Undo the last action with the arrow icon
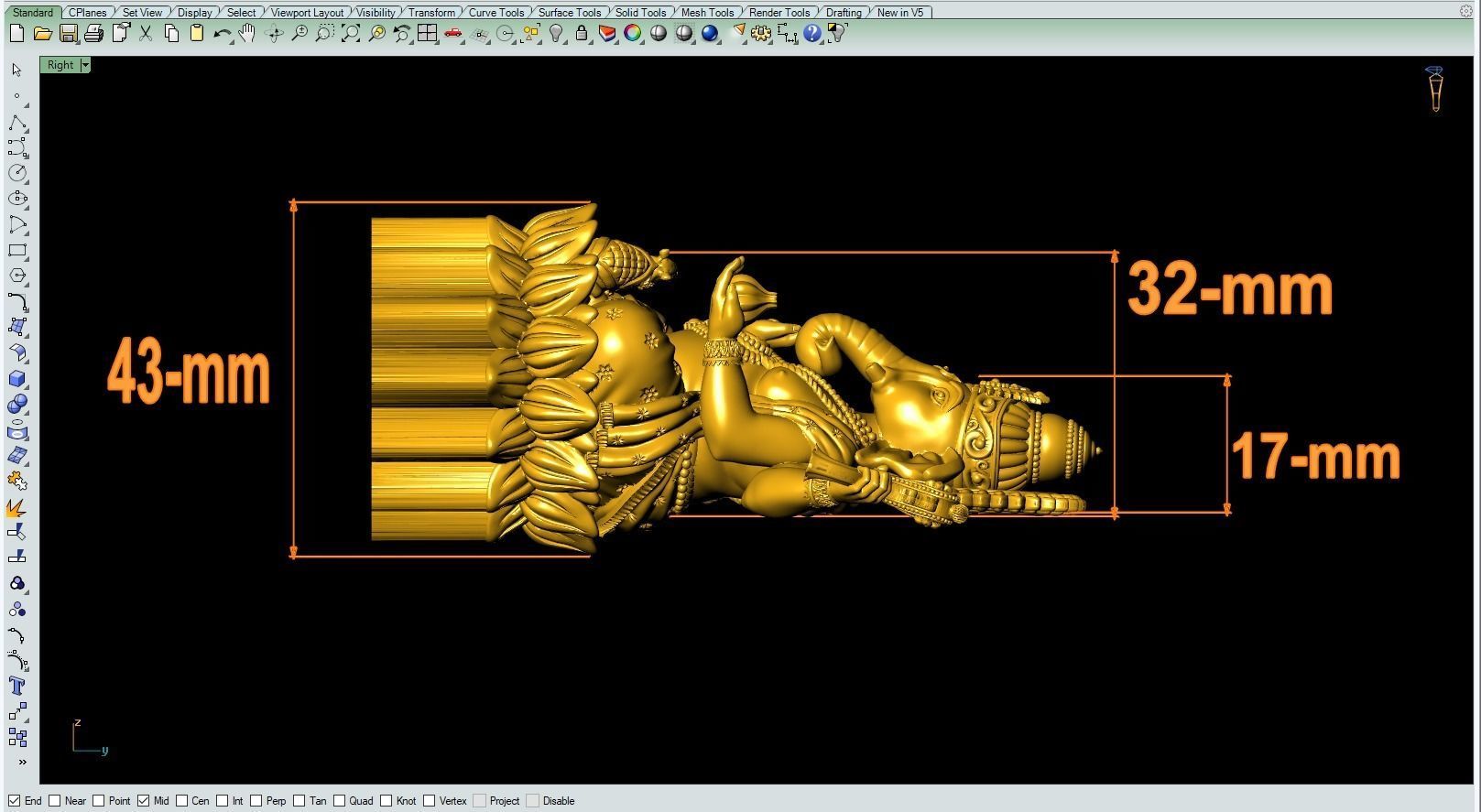Image resolution: width=1481 pixels, height=812 pixels. [222, 34]
